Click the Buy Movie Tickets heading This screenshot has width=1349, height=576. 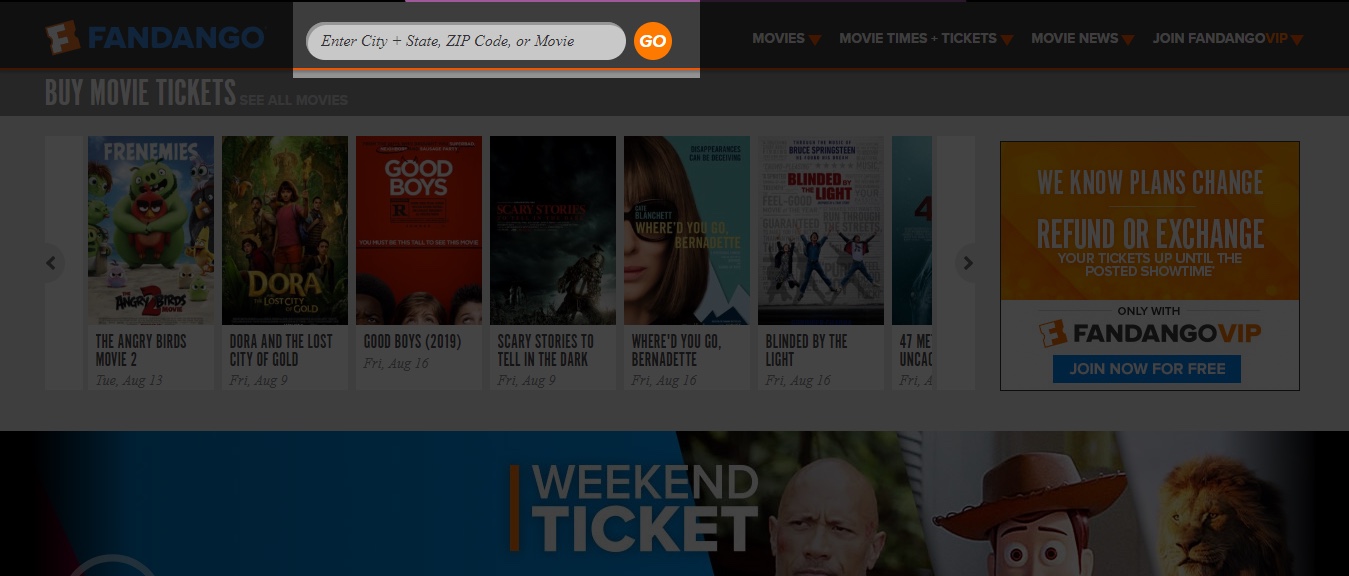(140, 93)
